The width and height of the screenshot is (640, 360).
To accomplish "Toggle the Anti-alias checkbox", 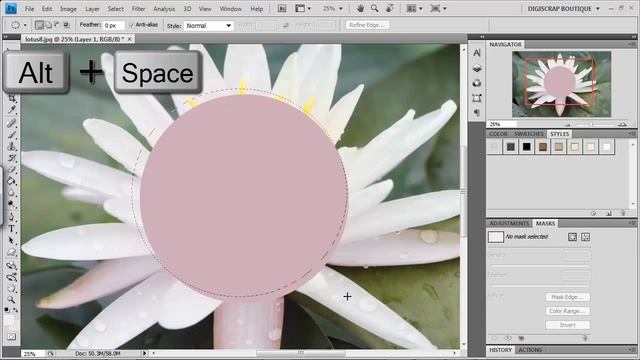I will point(131,25).
